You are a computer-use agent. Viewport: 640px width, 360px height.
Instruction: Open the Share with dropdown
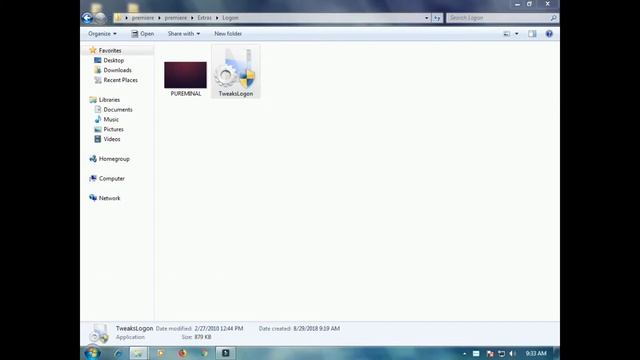coord(184,33)
